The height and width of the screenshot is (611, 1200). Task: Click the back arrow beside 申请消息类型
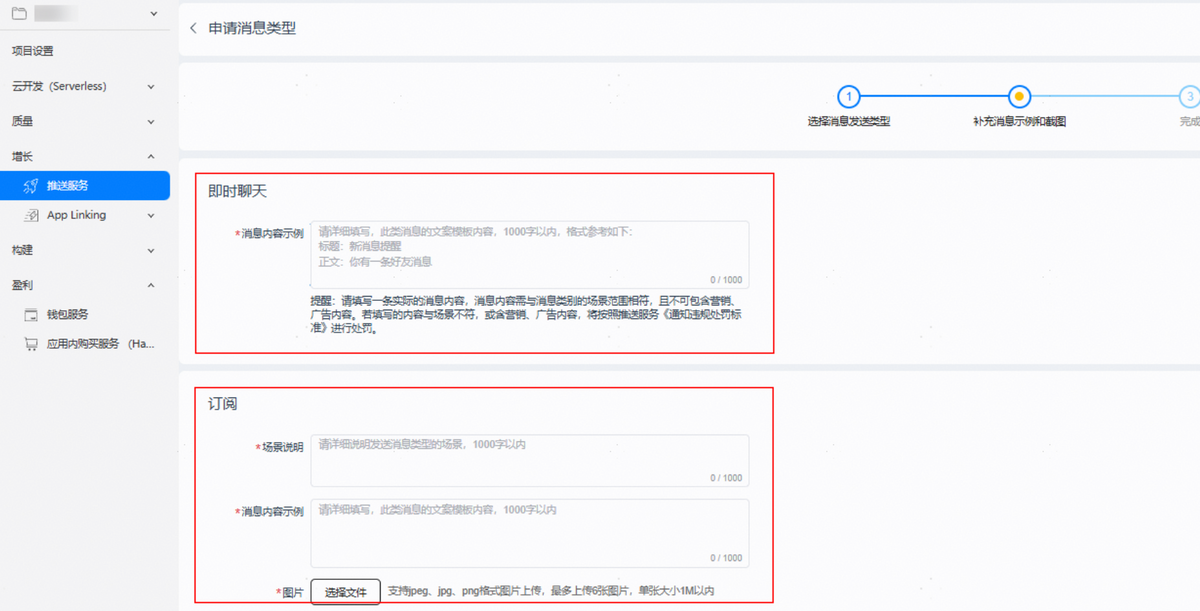point(193,28)
